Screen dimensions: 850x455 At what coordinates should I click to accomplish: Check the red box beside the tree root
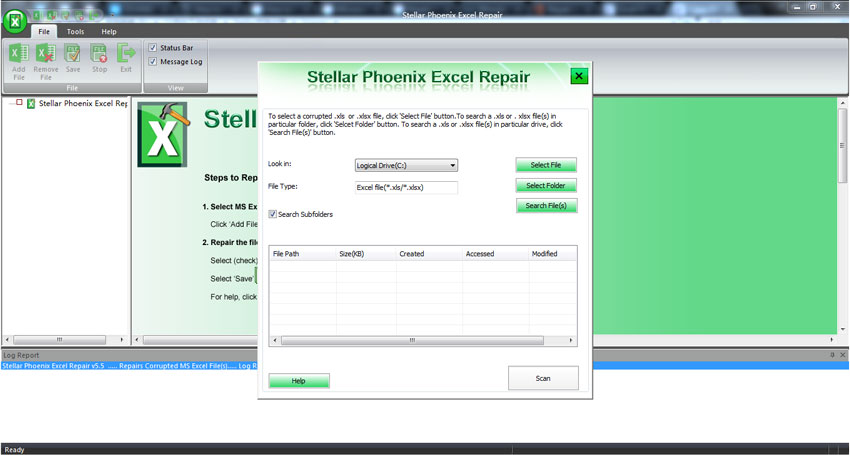[x=19, y=102]
